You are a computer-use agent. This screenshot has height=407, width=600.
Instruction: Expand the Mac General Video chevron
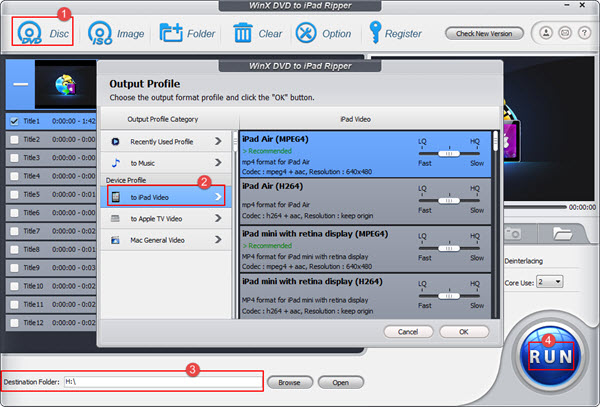click(218, 240)
